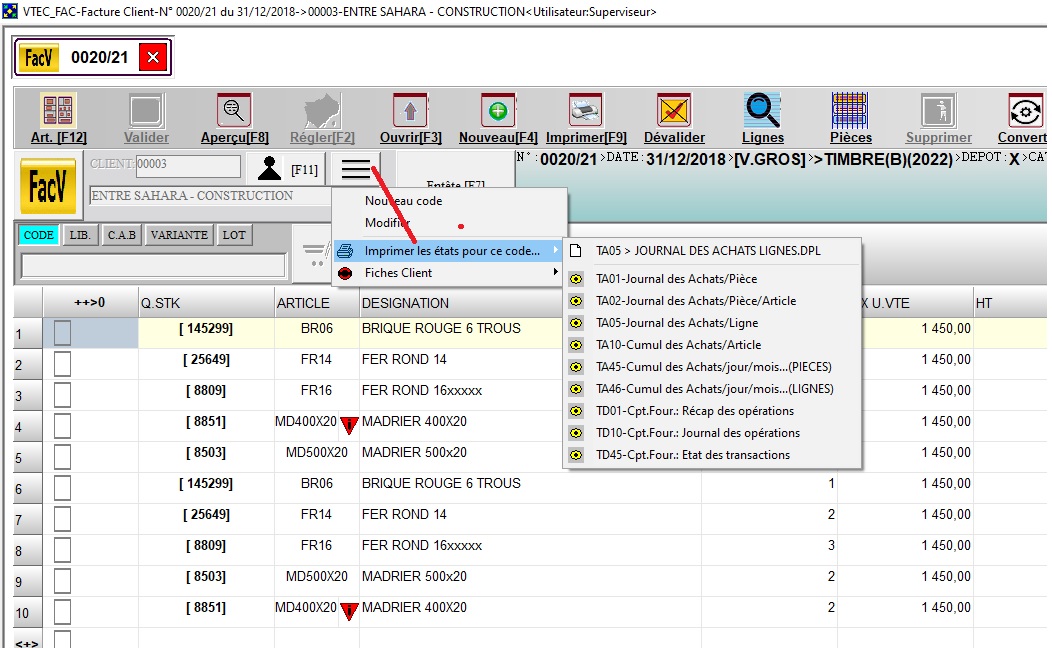Click the large yellow FacV logo

48,186
